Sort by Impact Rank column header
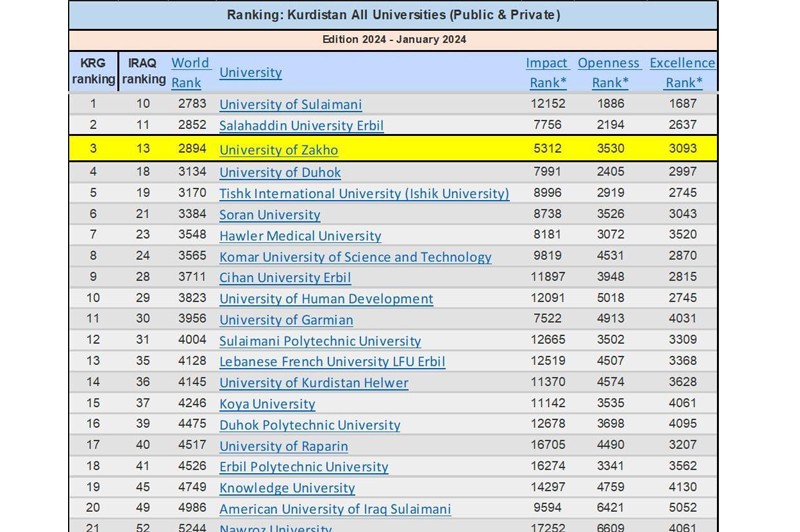The height and width of the screenshot is (532, 800). tap(547, 72)
